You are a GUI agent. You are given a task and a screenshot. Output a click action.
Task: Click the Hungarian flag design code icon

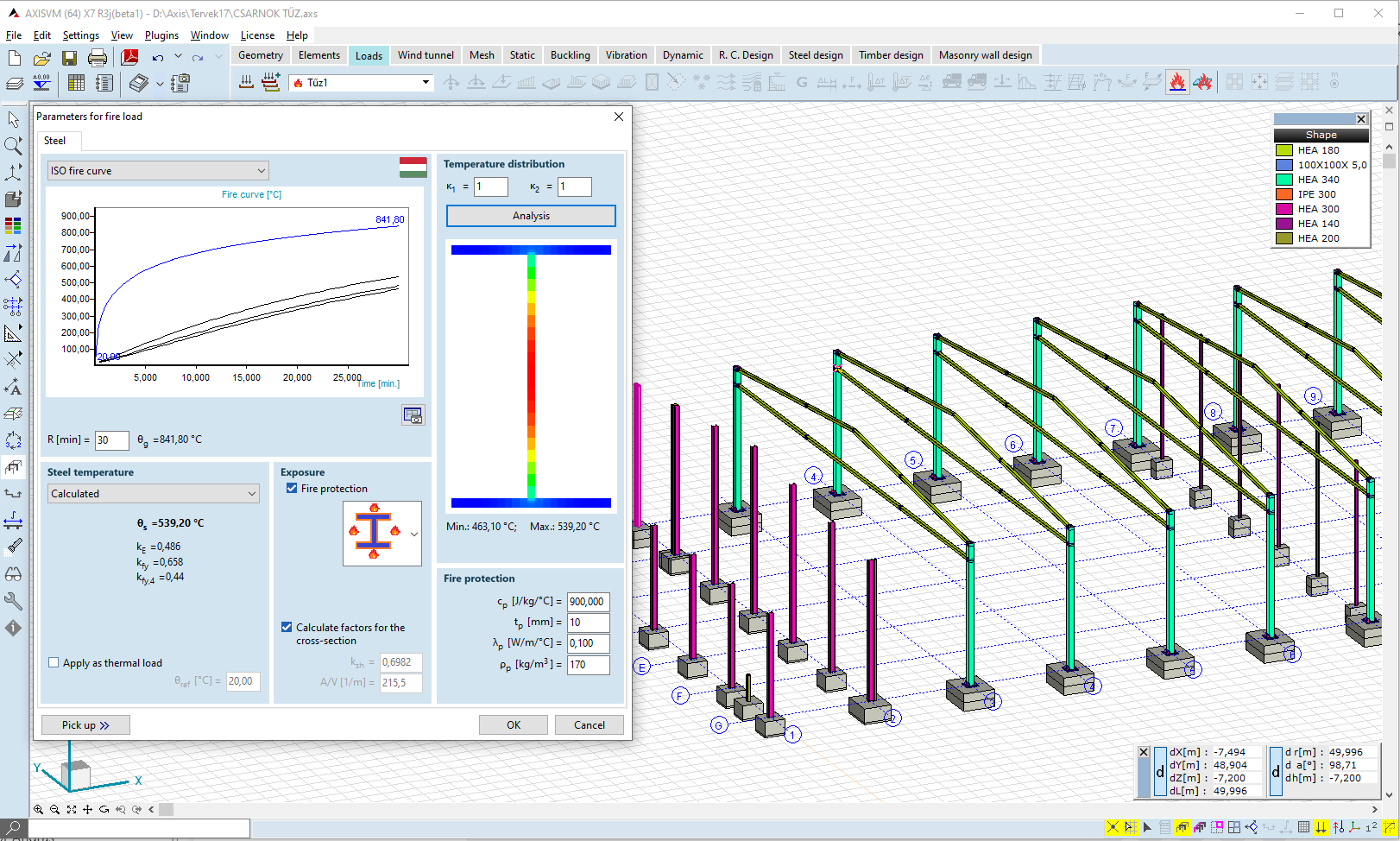pyautogui.click(x=413, y=167)
